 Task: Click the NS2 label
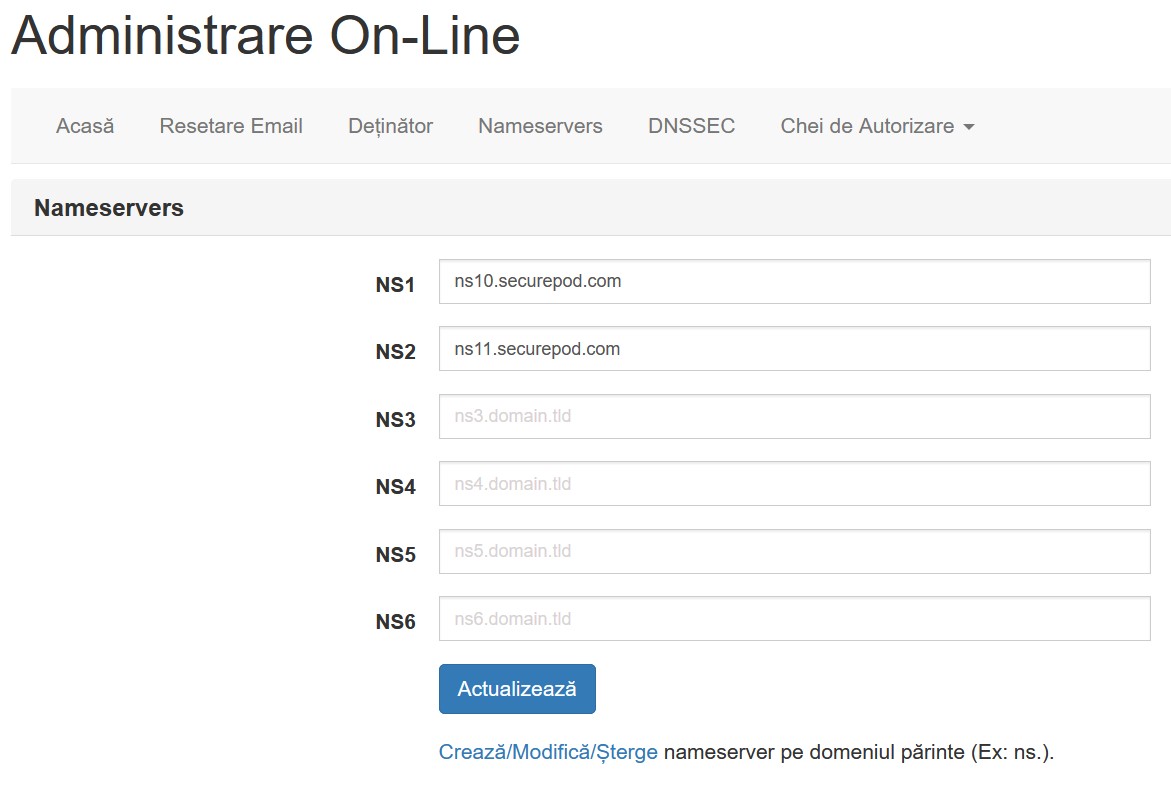pyautogui.click(x=395, y=351)
